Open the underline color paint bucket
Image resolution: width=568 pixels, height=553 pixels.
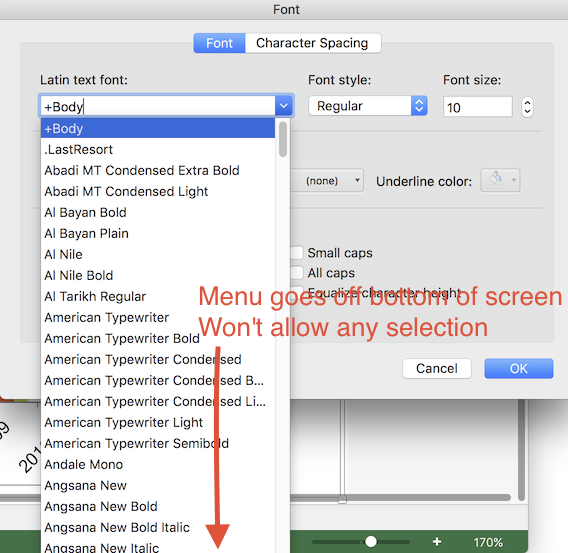[x=500, y=180]
